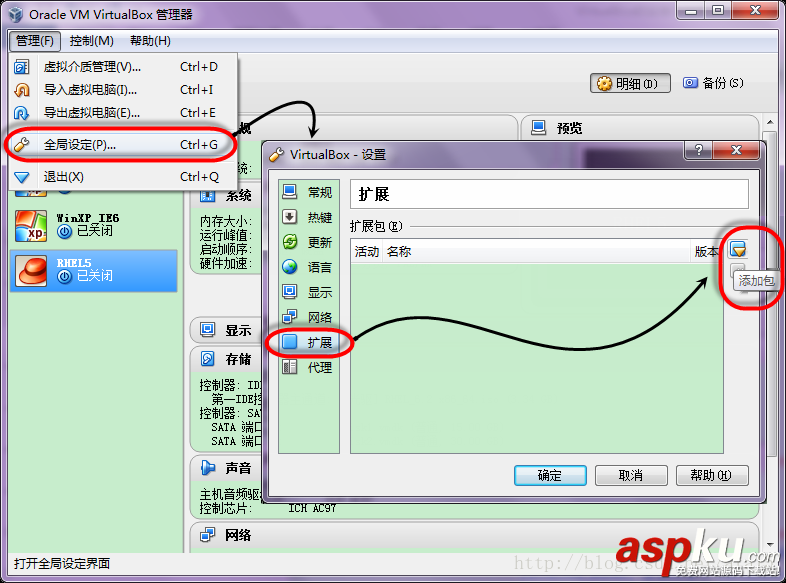Select the 代理 settings category
This screenshot has width=786, height=583.
pos(308,367)
